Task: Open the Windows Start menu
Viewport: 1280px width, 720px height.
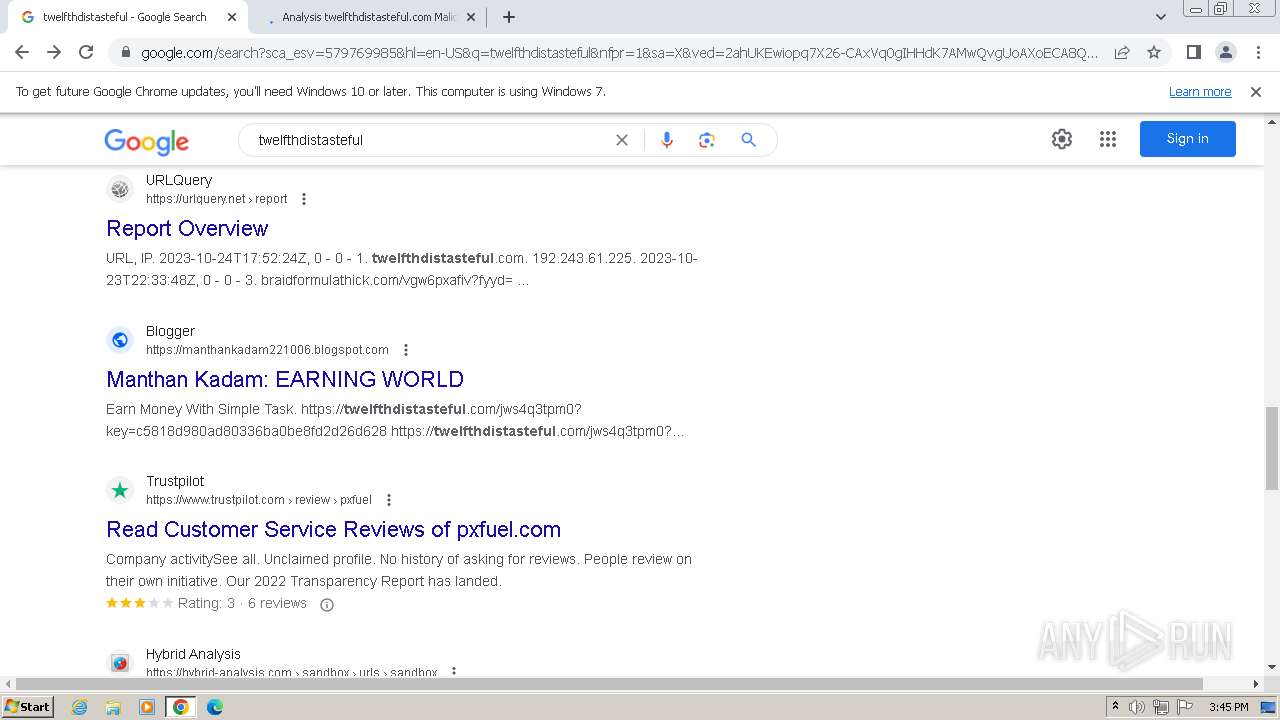Action: click(27, 706)
